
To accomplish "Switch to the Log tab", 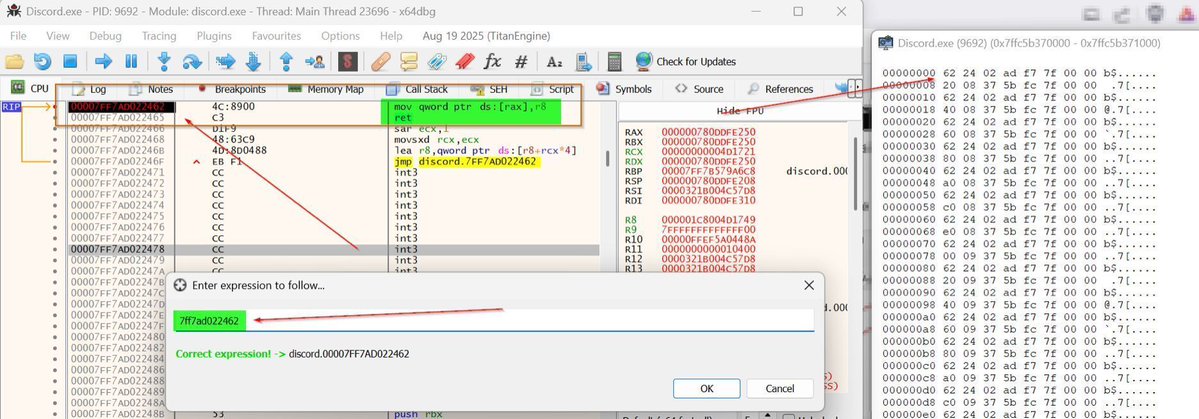I will 89,89.
